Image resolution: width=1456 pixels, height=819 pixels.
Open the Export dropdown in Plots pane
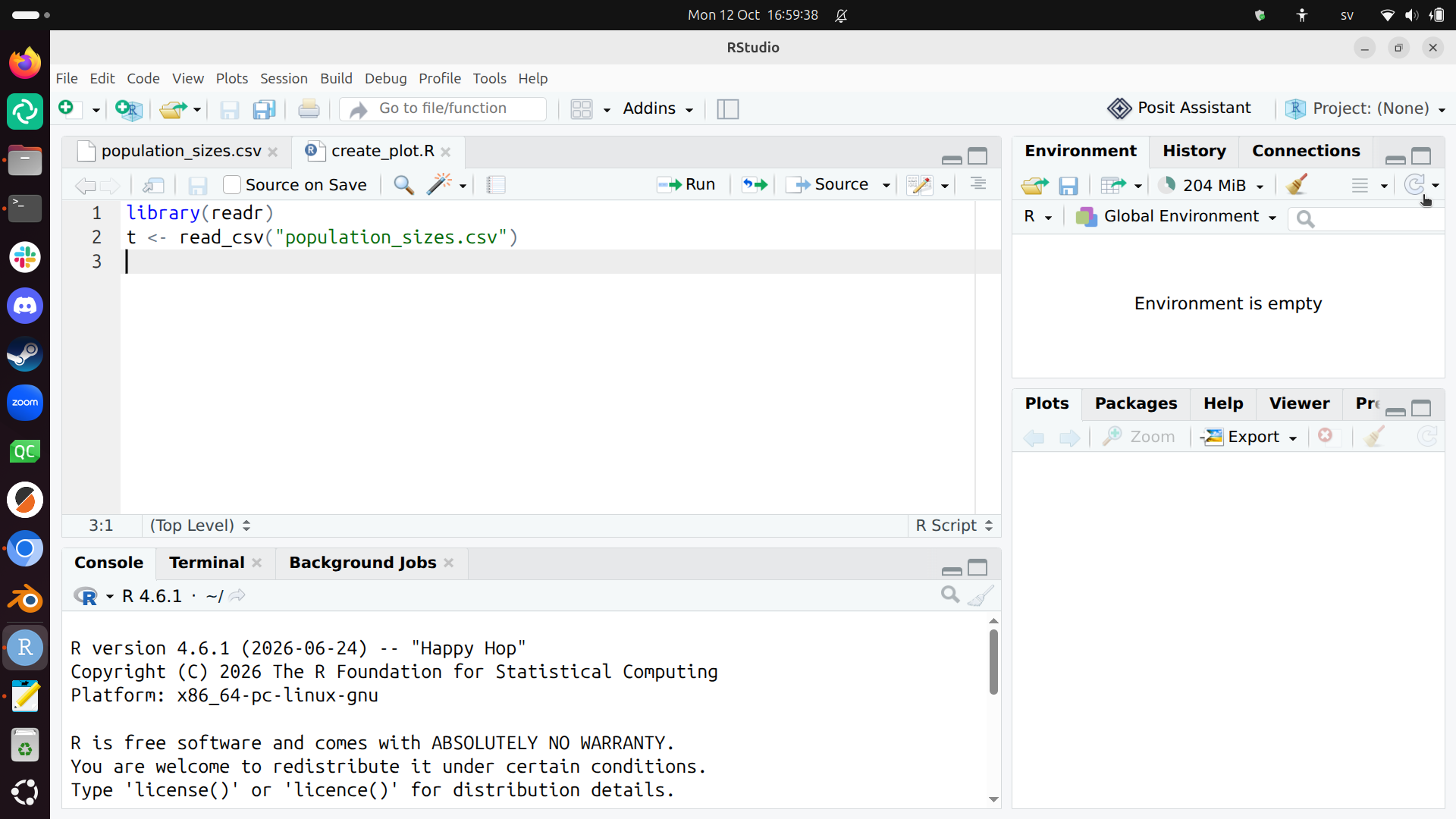(1250, 437)
